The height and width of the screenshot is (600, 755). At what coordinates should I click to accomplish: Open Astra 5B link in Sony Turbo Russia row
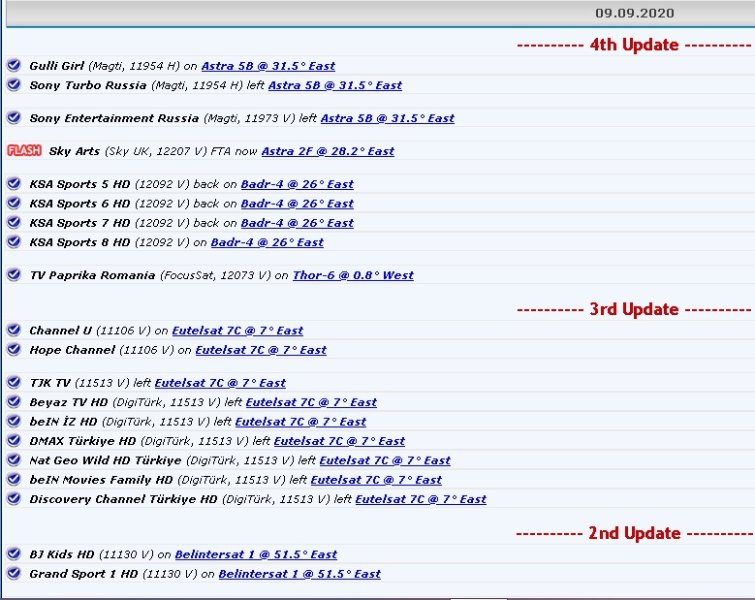(x=335, y=85)
